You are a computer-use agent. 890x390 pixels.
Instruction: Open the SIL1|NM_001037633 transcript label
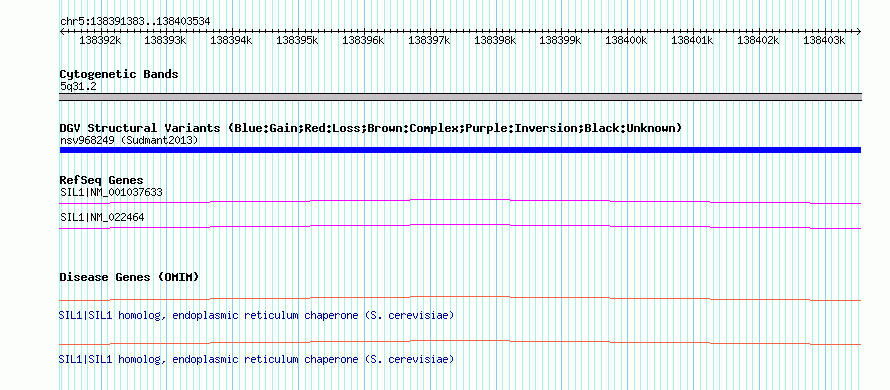pyautogui.click(x=111, y=192)
